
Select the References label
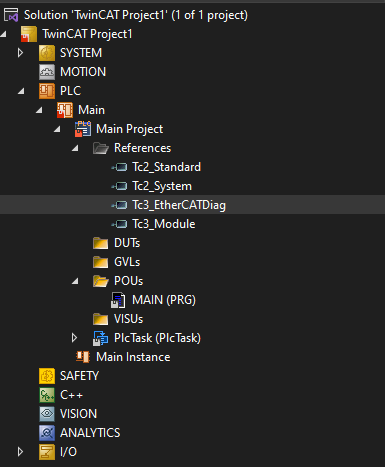[143, 148]
